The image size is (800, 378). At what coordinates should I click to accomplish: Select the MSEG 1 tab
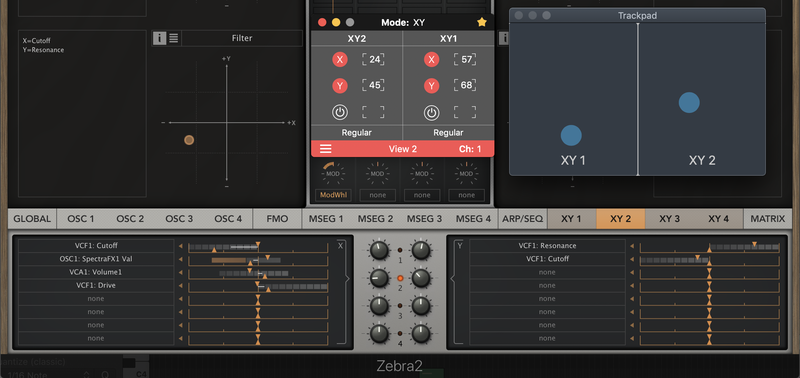[326, 219]
